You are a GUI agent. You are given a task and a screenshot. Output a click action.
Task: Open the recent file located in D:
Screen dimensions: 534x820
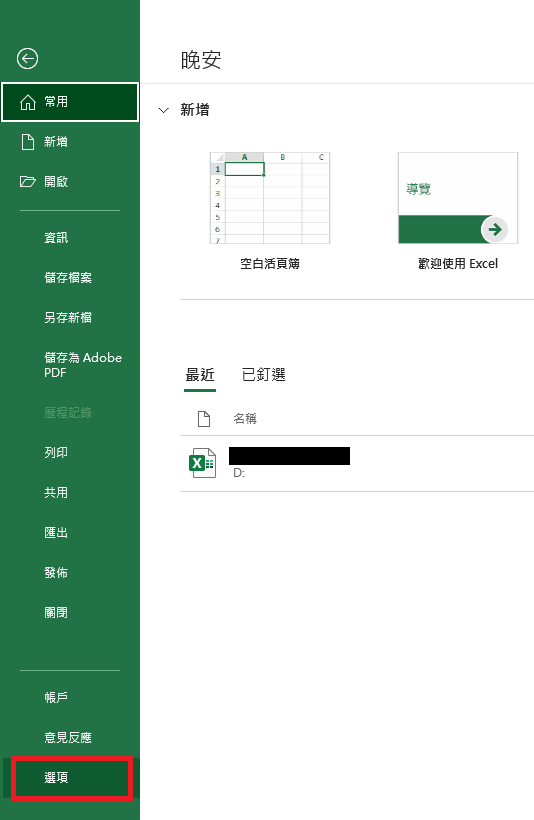(x=357, y=463)
